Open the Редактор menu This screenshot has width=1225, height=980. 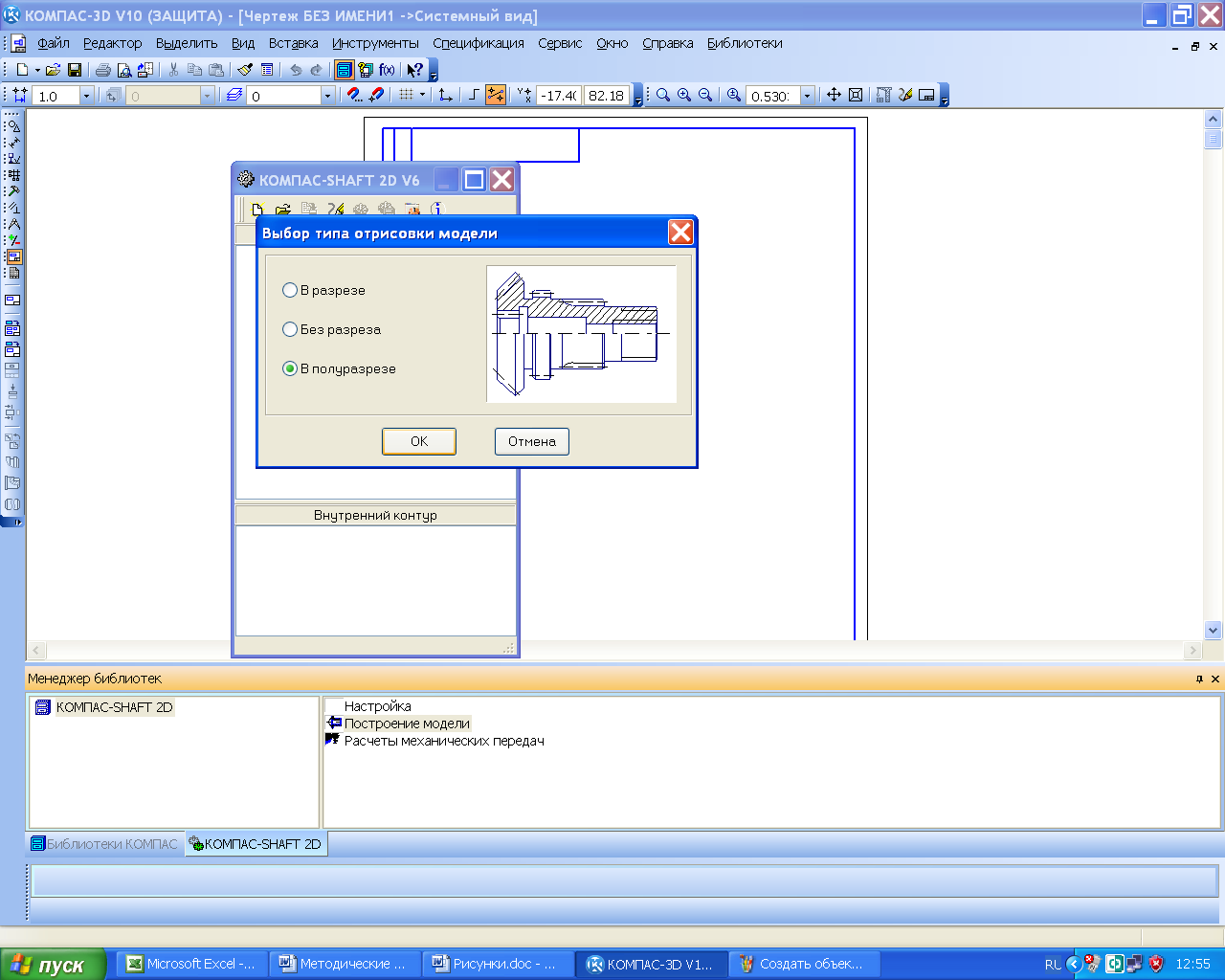point(112,43)
